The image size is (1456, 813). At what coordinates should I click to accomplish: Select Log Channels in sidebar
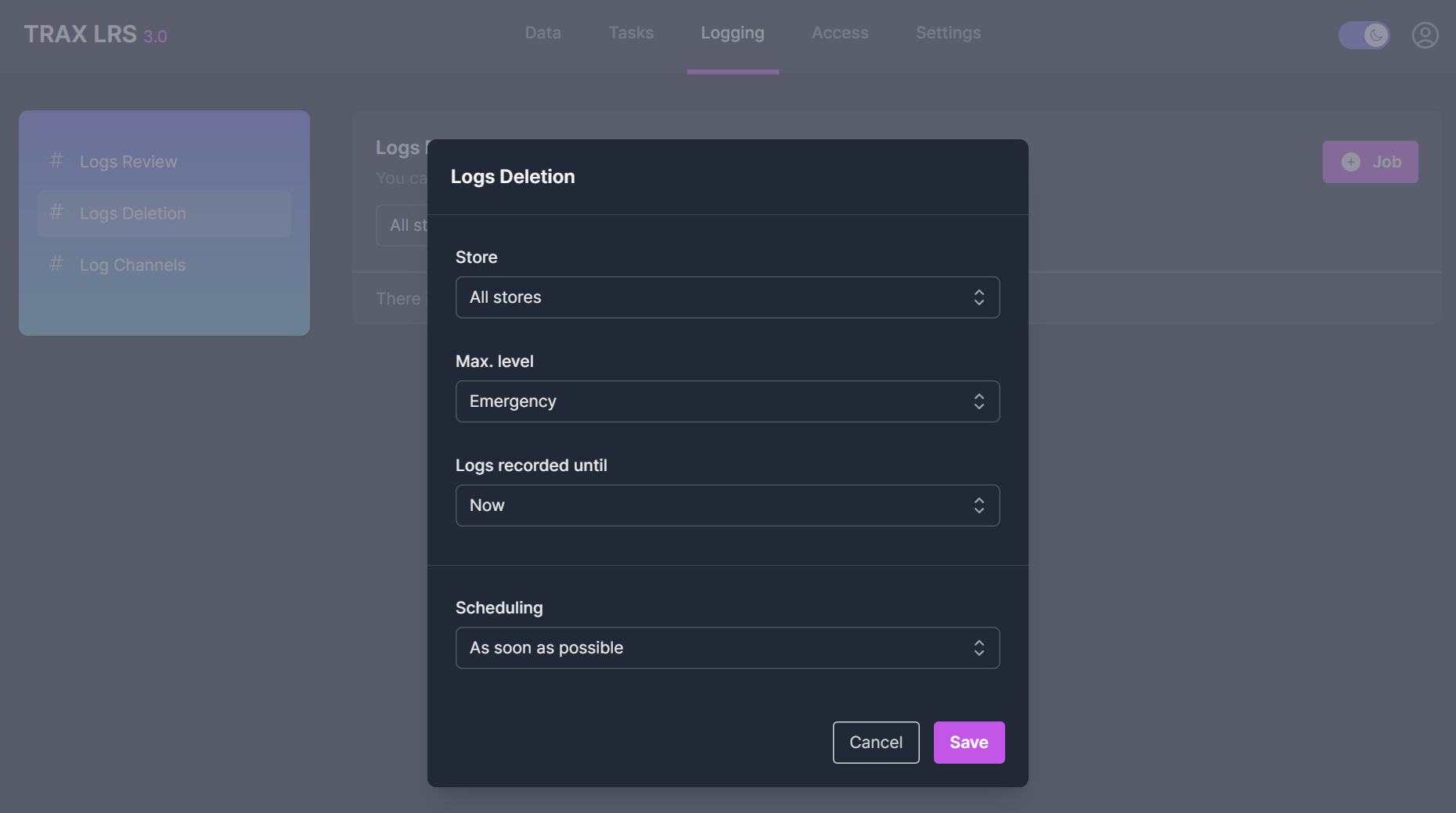coord(132,265)
